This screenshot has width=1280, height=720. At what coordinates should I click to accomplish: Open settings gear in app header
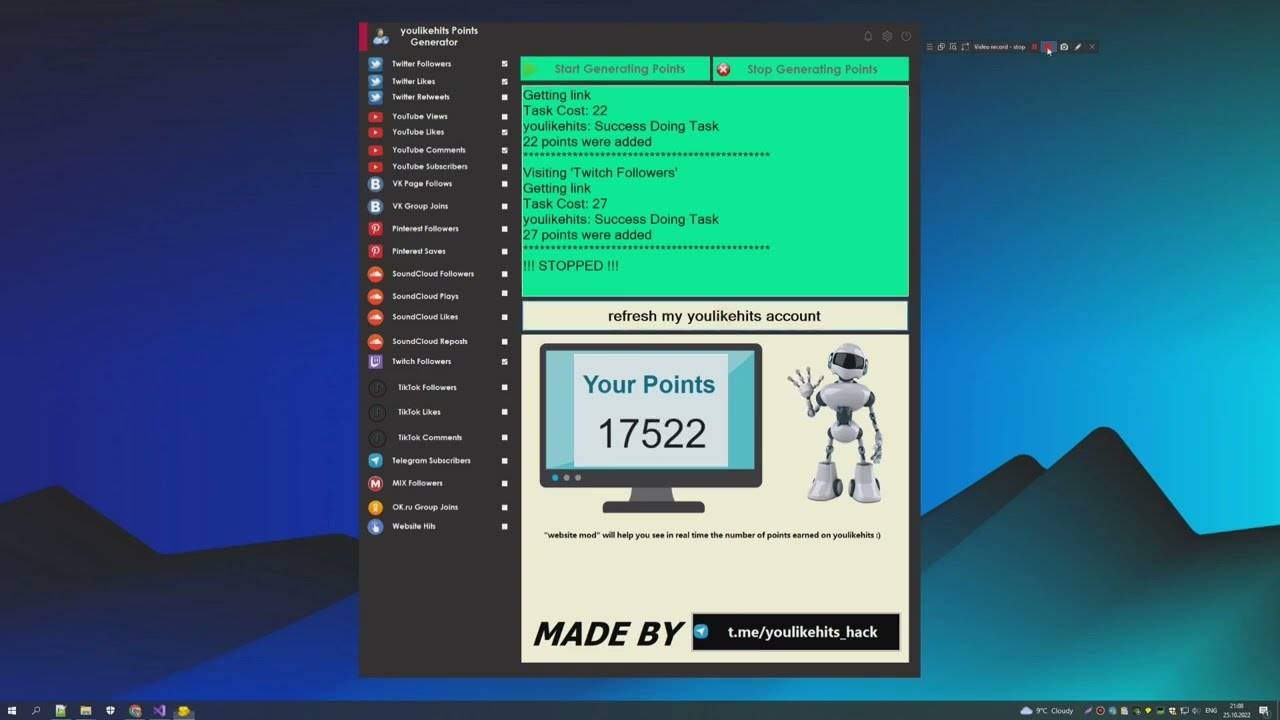[x=887, y=36]
